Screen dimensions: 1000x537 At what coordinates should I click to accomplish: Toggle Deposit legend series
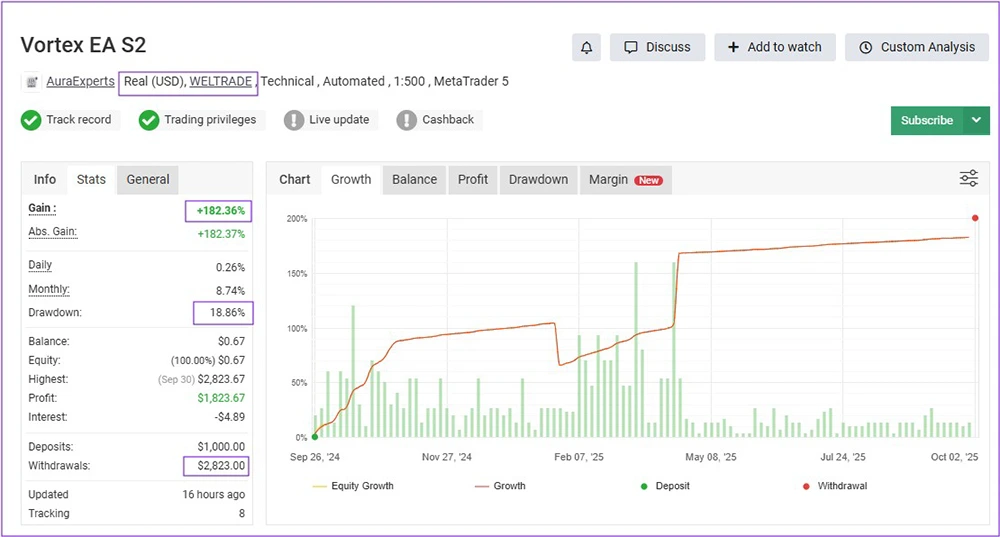pyautogui.click(x=665, y=486)
